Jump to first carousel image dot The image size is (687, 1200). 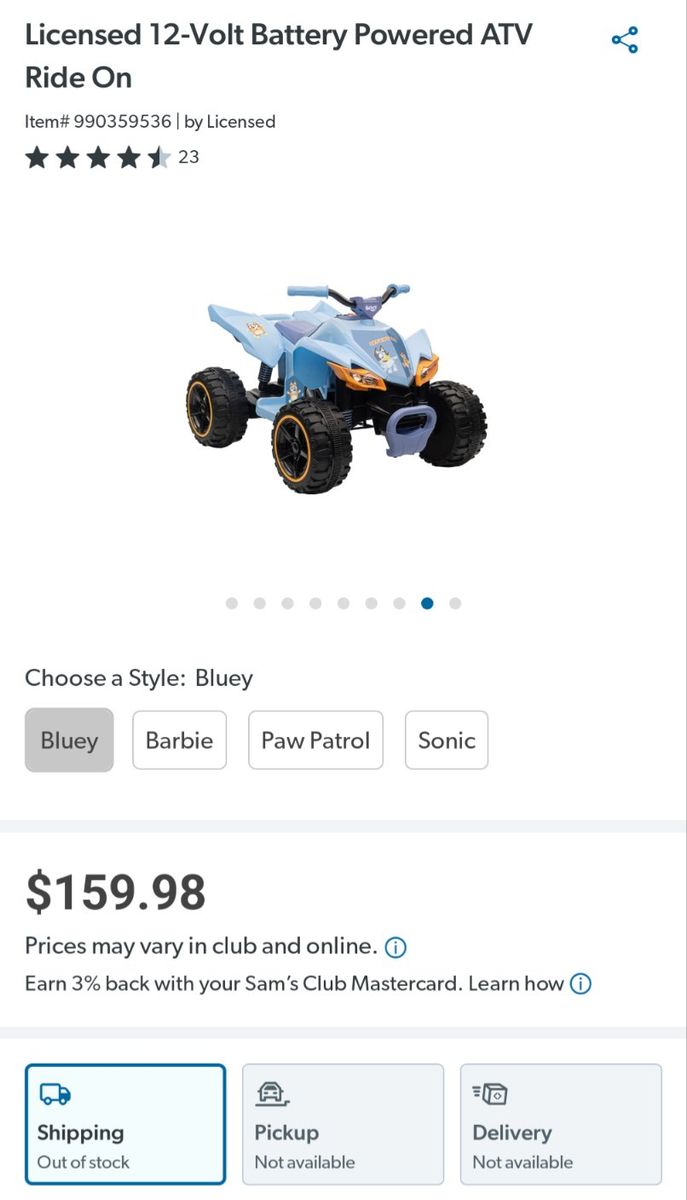tap(232, 603)
